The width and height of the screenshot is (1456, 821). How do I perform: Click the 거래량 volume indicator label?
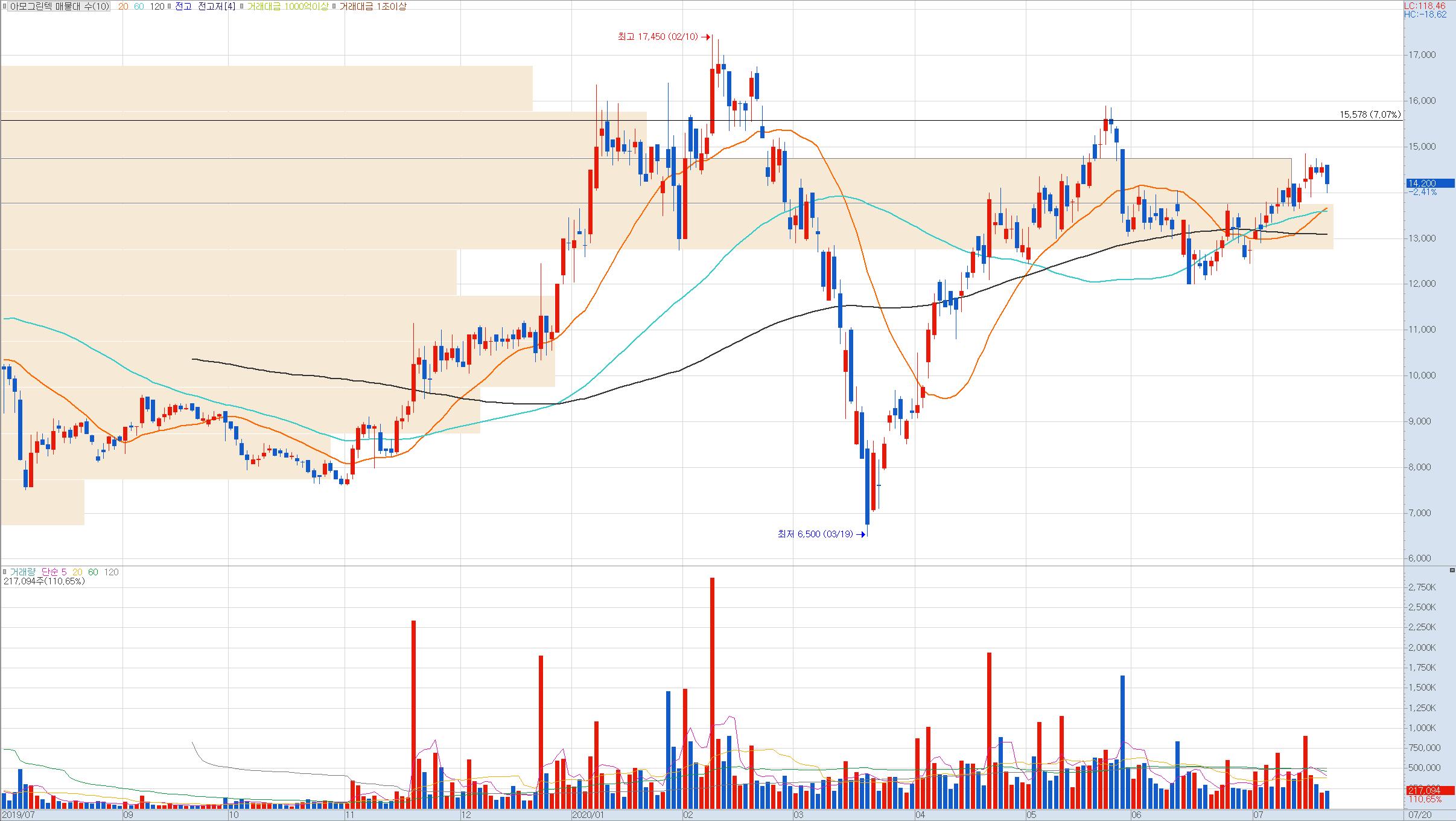pyautogui.click(x=24, y=572)
